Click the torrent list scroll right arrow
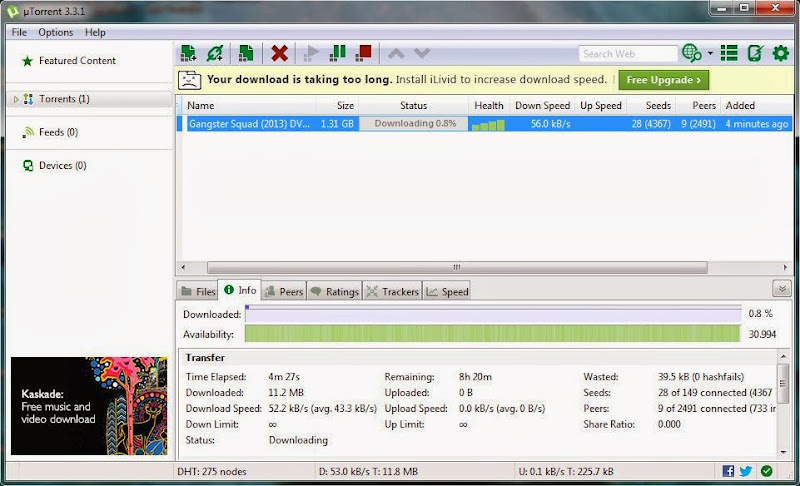This screenshot has height=486, width=800. [x=785, y=267]
